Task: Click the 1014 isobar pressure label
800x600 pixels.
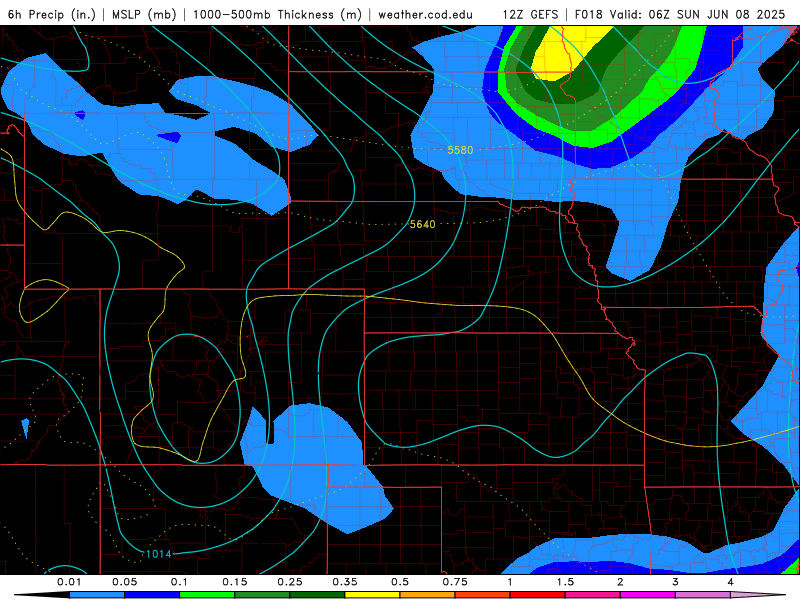Action: [x=159, y=554]
